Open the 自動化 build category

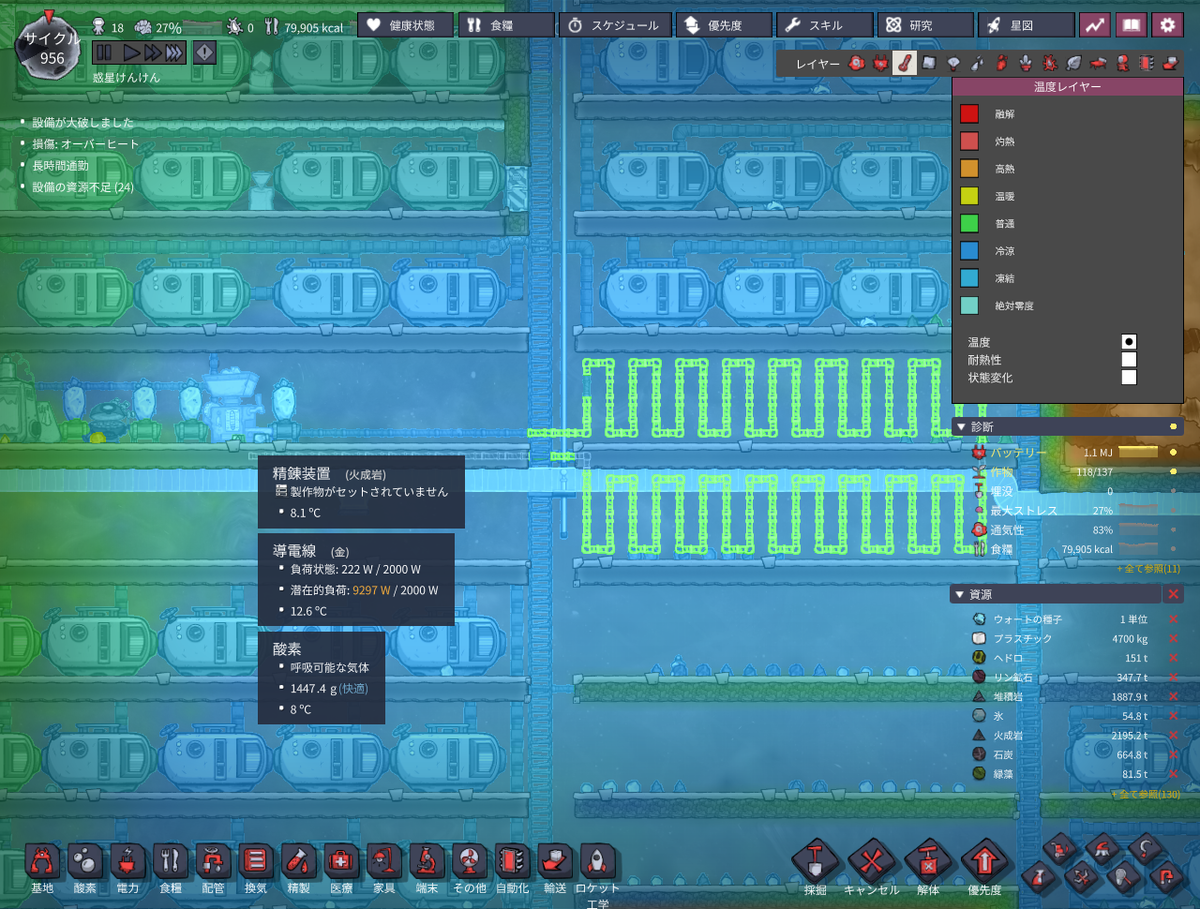point(512,861)
